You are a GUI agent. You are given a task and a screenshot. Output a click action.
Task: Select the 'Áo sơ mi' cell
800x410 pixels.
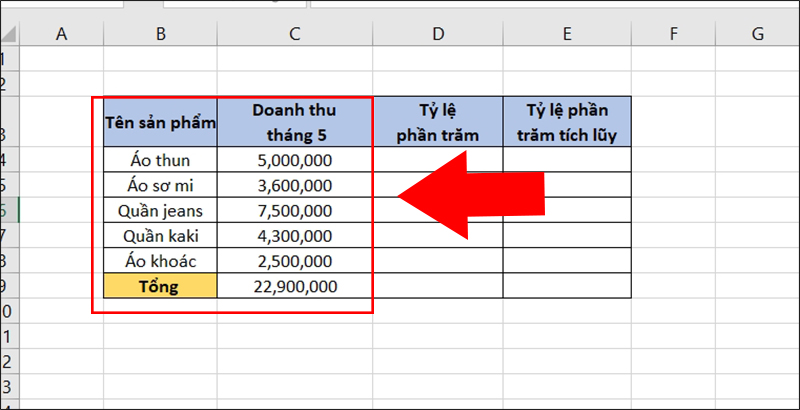pyautogui.click(x=160, y=185)
